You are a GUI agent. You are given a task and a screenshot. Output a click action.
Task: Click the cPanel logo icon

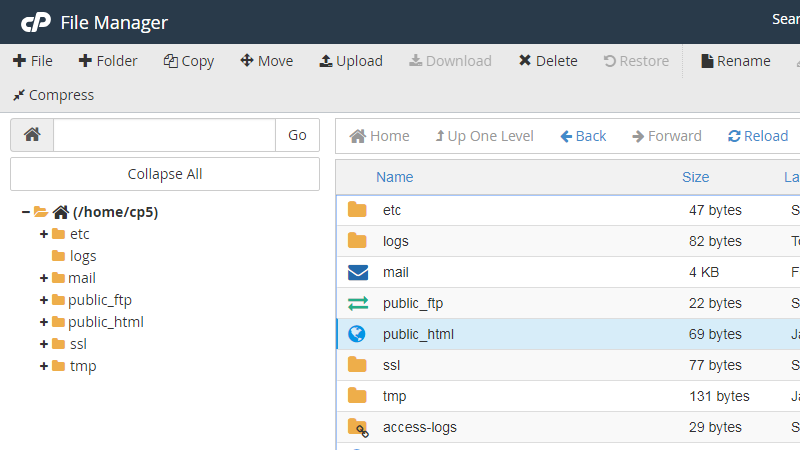(36, 22)
